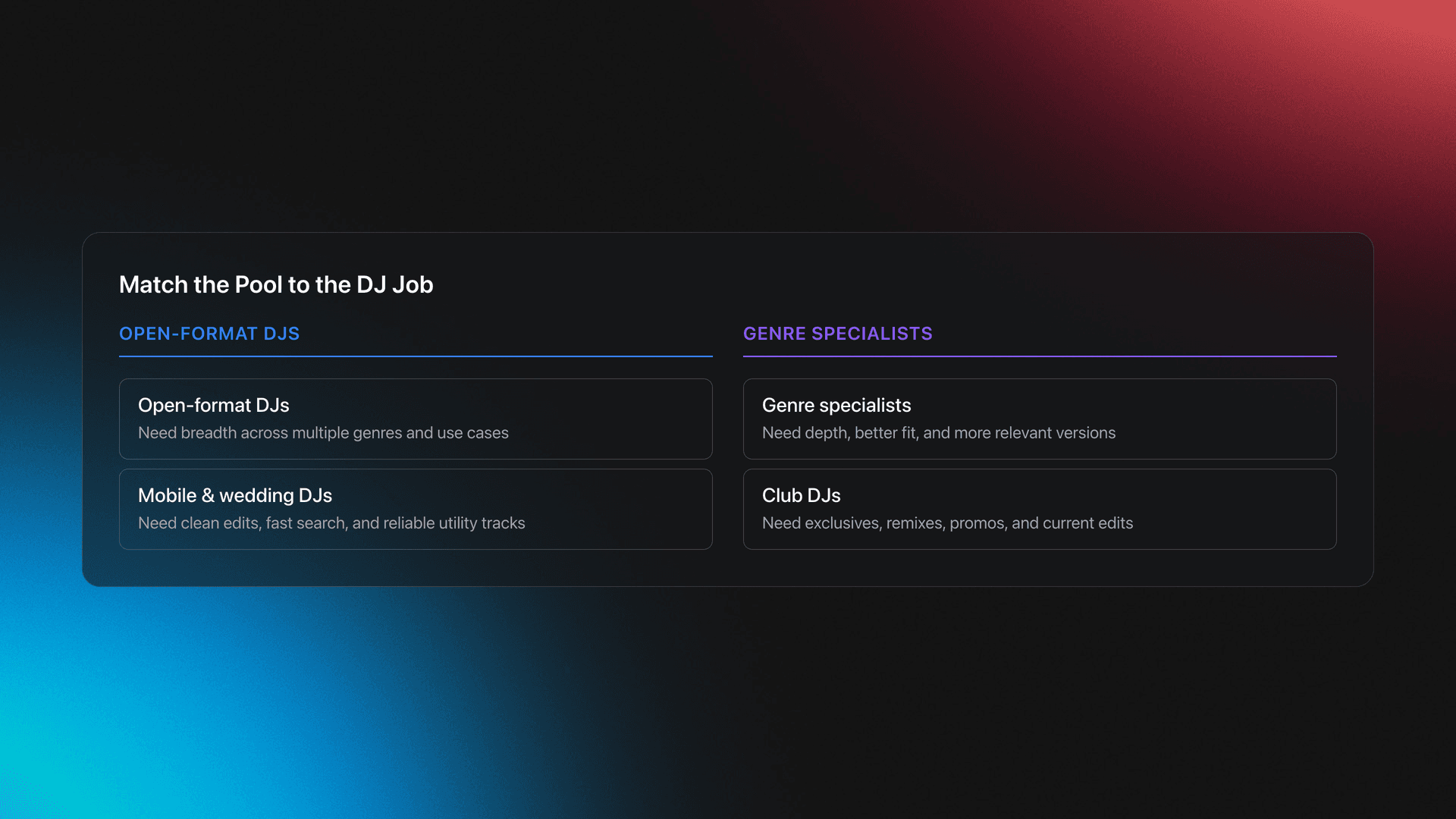Click the Mobile & wedding DJs card heading
This screenshot has width=1456, height=819.
click(235, 495)
